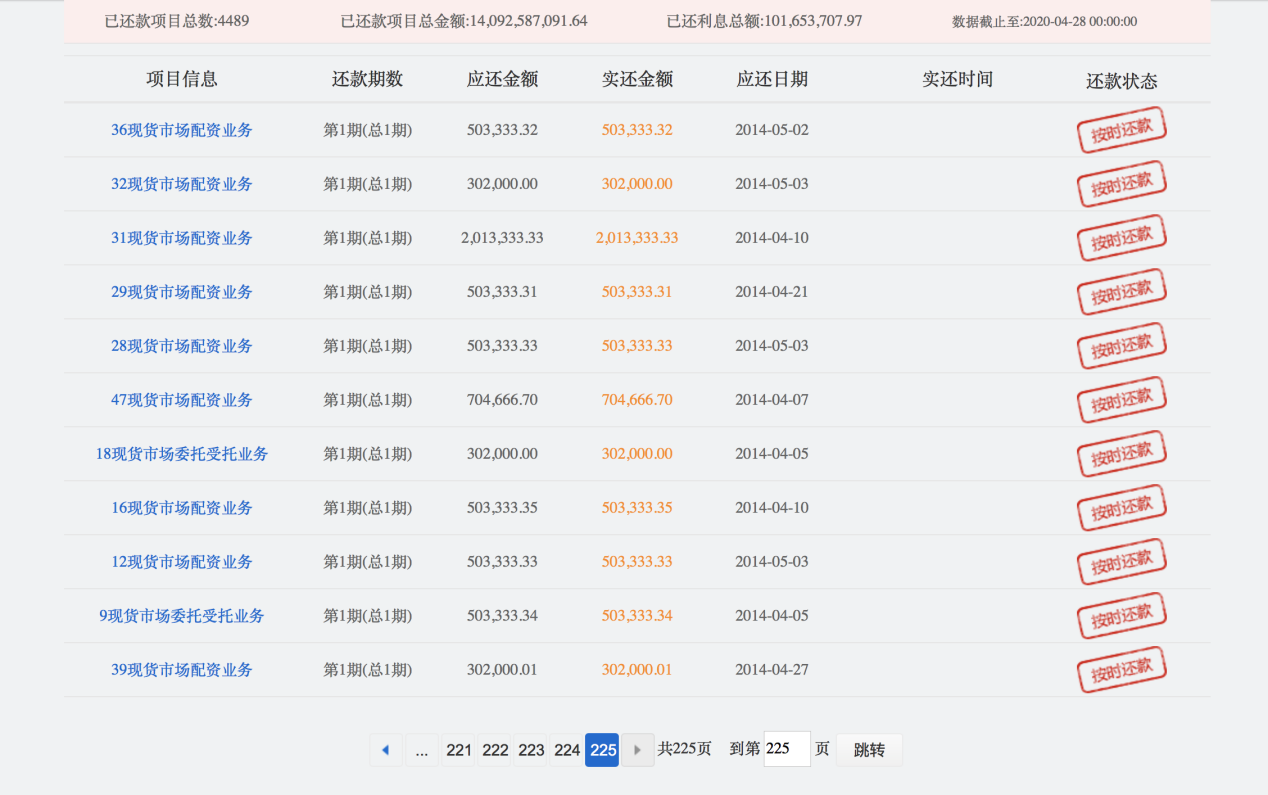Click the previous page arrow icon
1268x795 pixels.
tap(386, 749)
